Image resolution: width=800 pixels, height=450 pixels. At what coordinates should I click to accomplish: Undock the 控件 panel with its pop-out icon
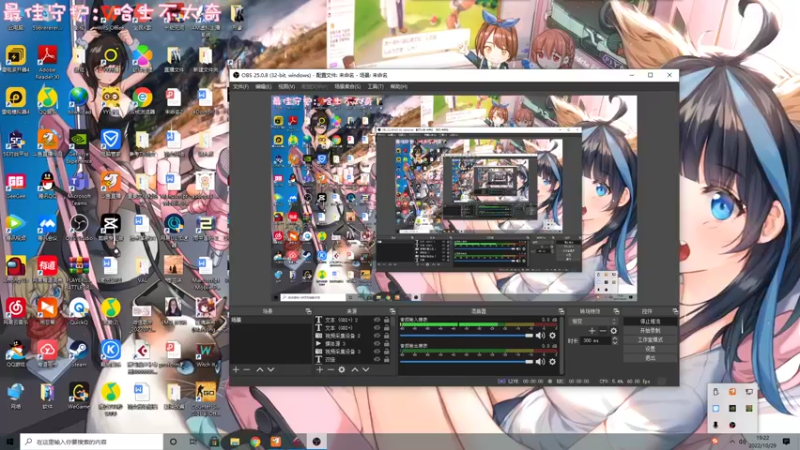pos(675,311)
